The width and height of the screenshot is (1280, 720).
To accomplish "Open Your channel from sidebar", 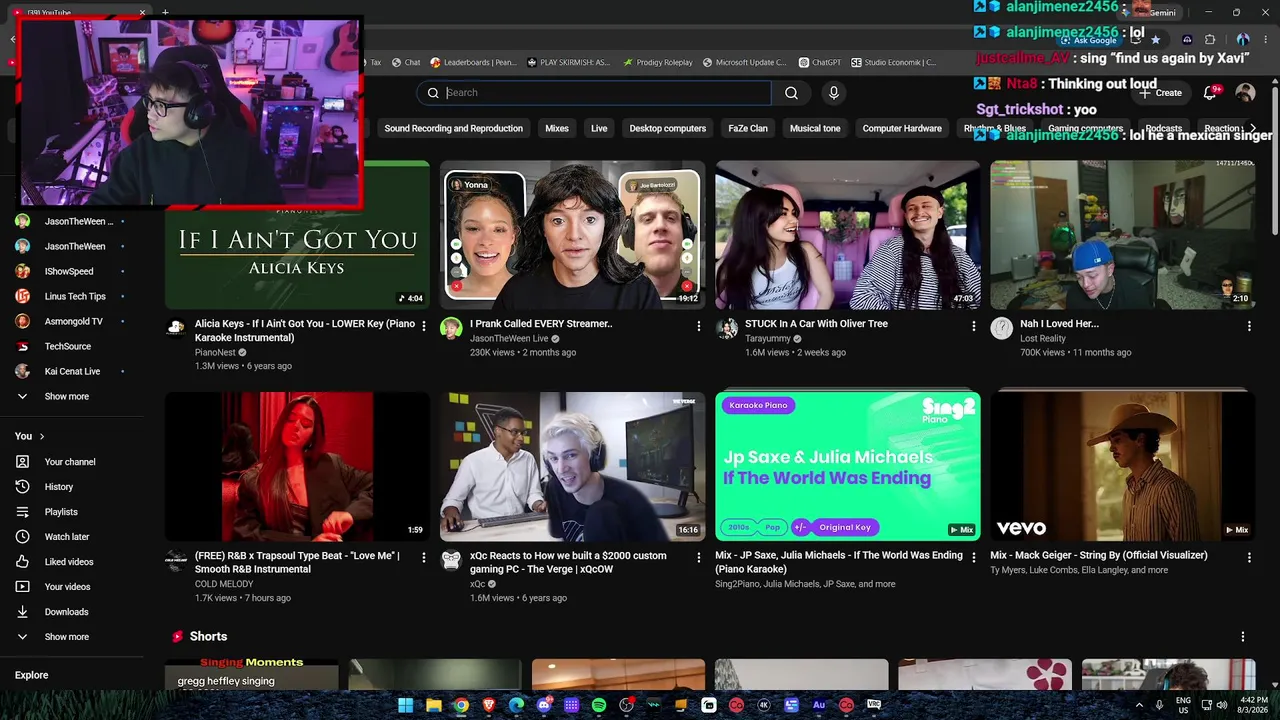I will click(70, 462).
